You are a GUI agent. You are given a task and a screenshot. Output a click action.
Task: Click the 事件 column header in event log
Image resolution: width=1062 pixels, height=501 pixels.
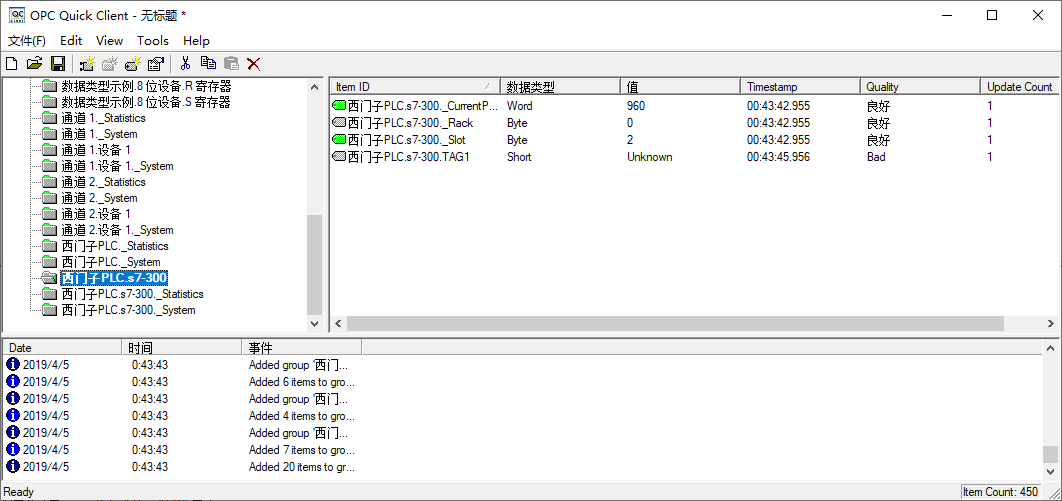click(301, 348)
